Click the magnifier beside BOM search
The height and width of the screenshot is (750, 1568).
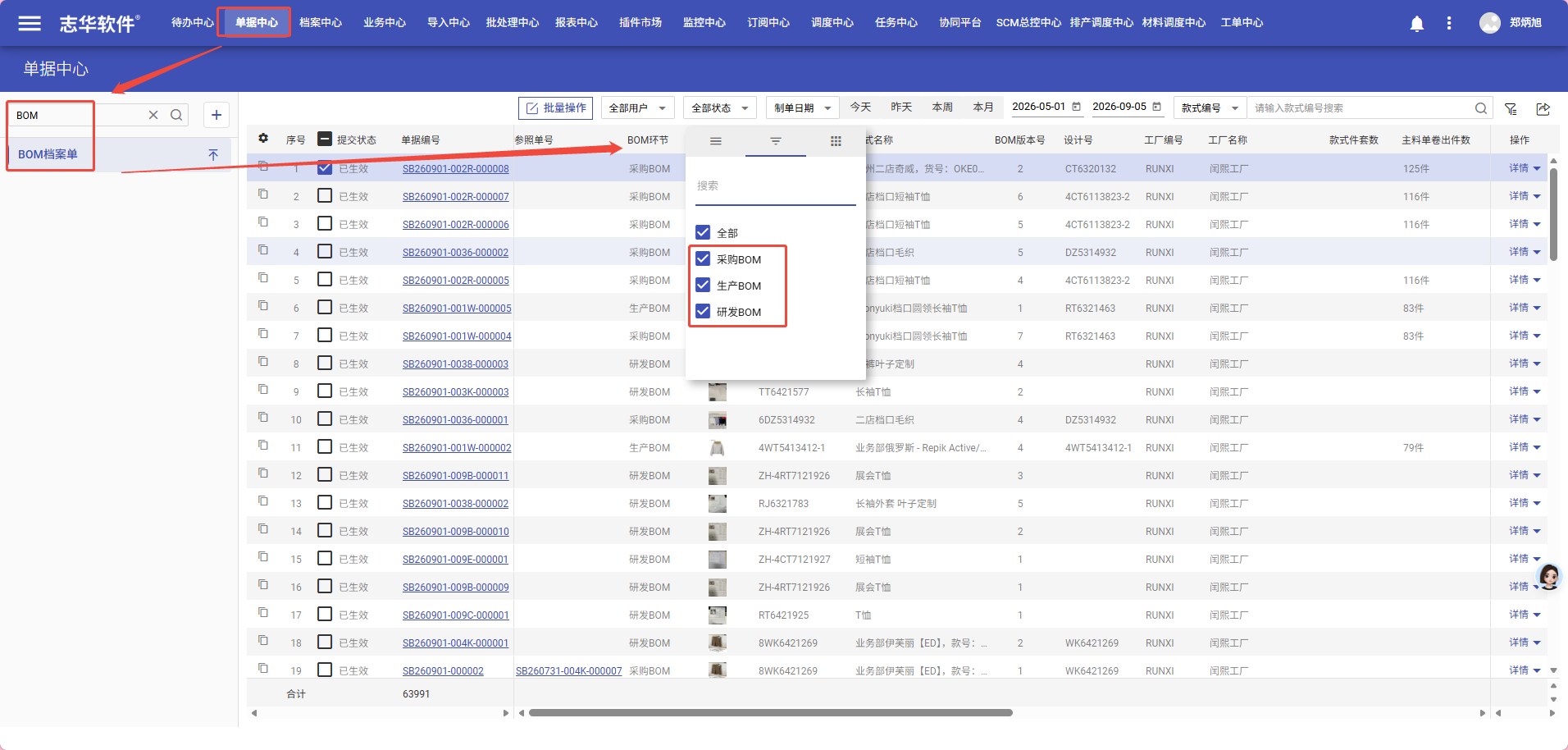176,115
